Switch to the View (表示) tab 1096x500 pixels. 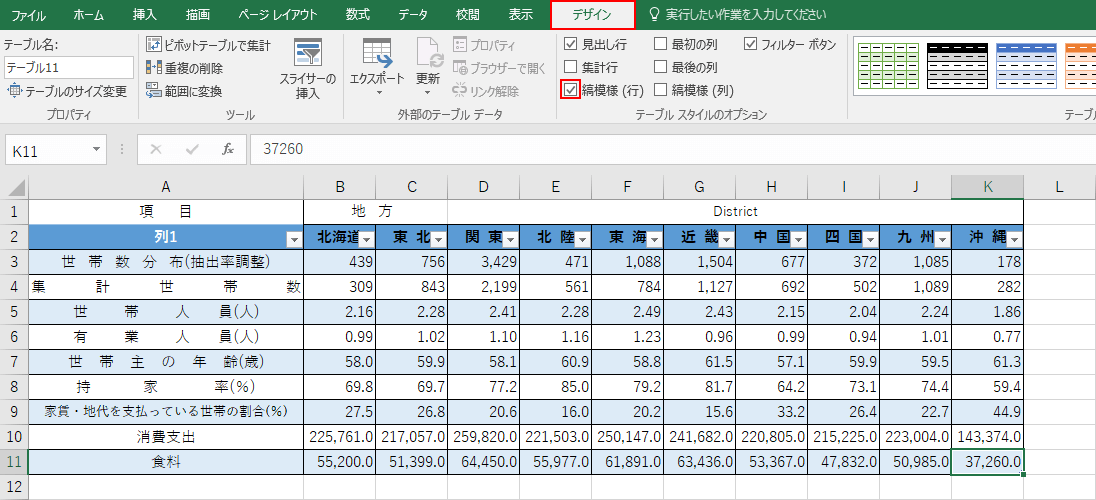coord(520,15)
